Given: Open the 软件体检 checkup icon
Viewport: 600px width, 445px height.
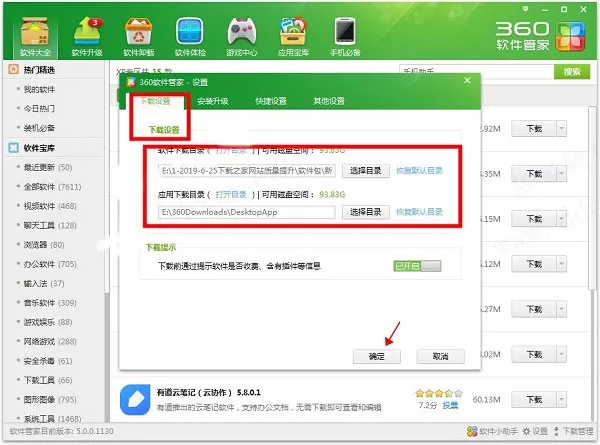Looking at the screenshot, I should (x=190, y=37).
